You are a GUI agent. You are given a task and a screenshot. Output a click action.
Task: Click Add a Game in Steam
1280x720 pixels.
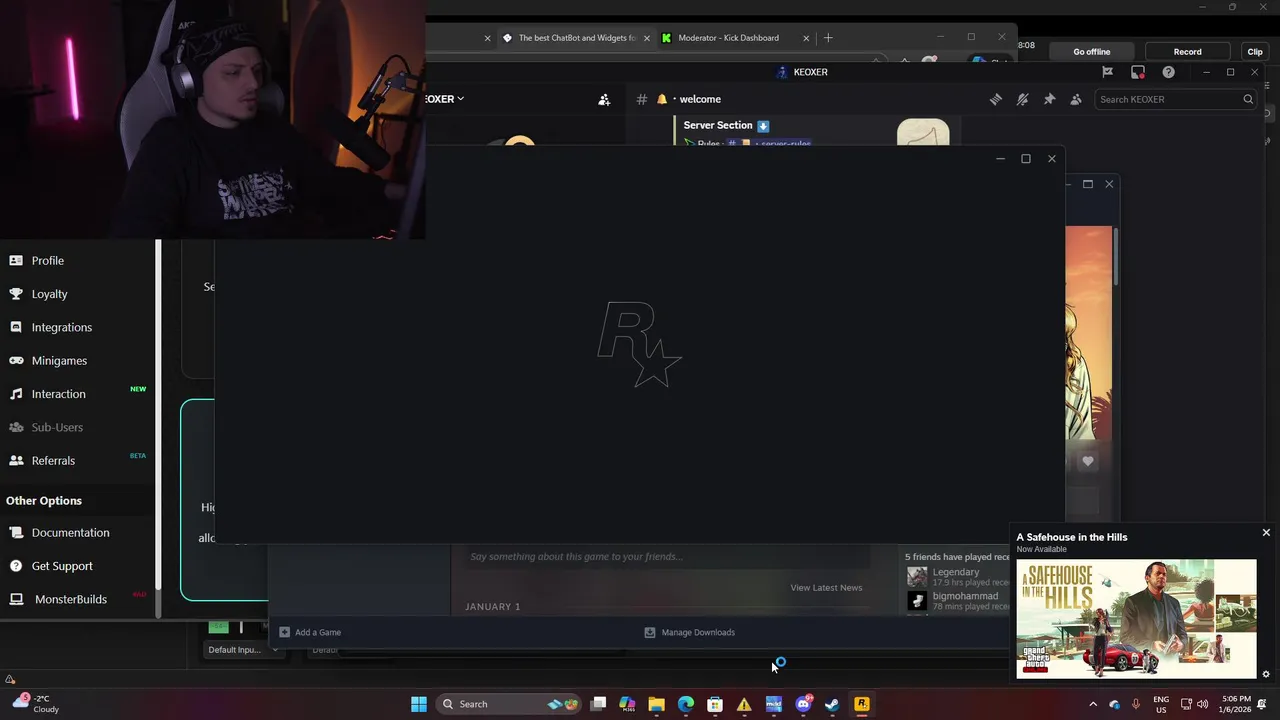tap(310, 632)
